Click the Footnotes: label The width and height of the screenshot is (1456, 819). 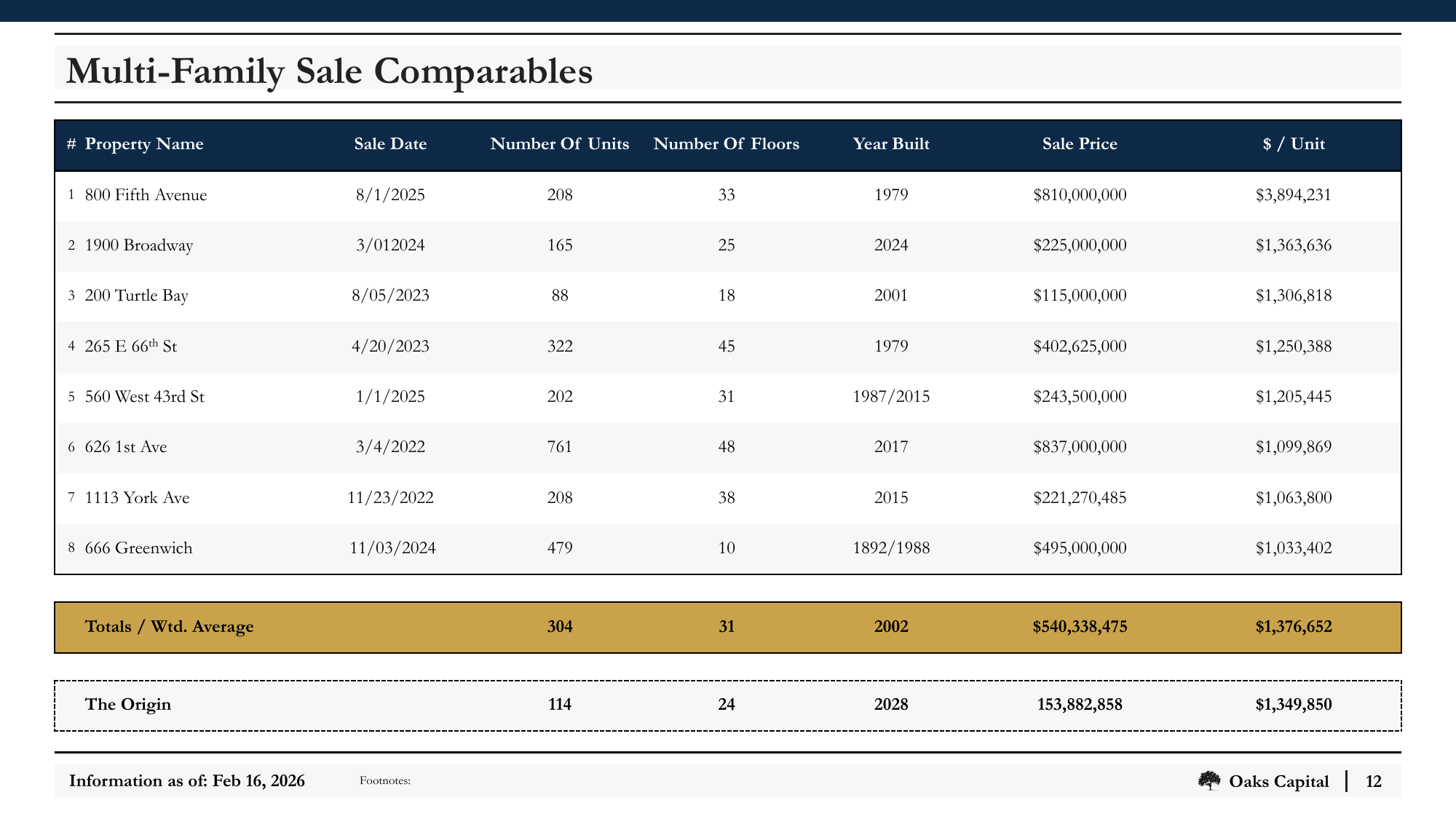coord(385,781)
